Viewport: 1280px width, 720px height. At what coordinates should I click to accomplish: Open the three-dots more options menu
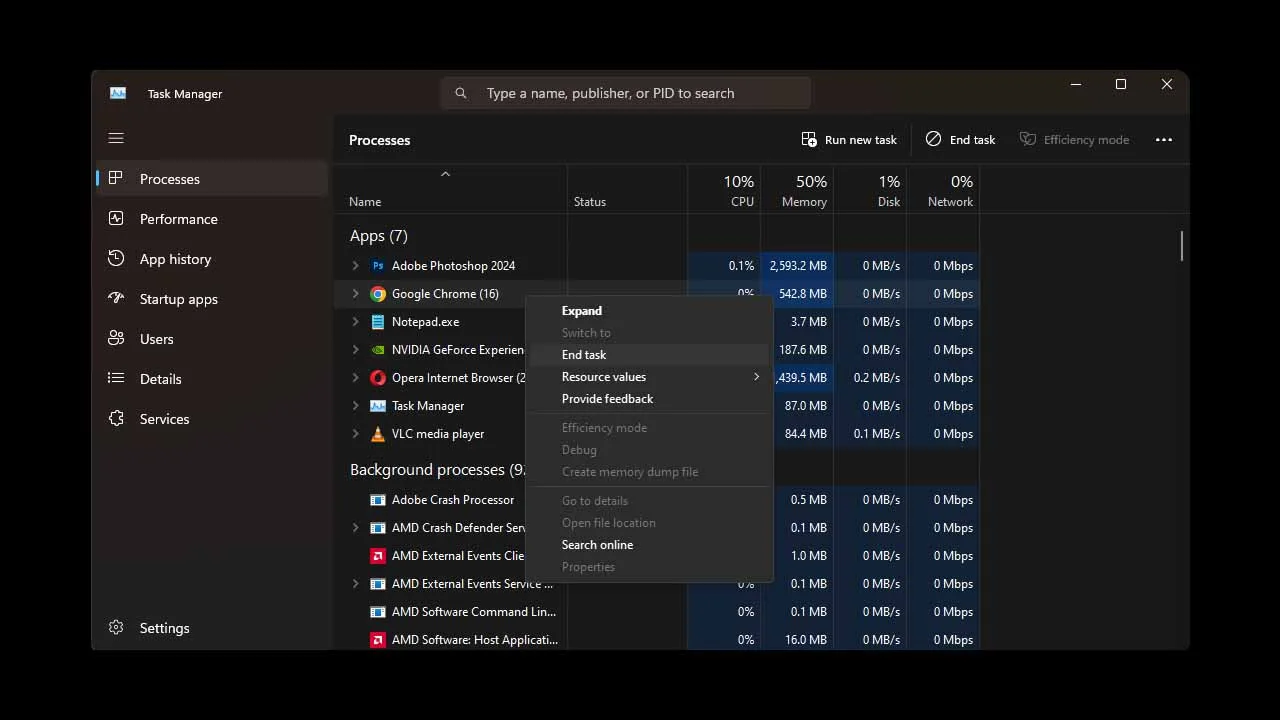[x=1164, y=140]
